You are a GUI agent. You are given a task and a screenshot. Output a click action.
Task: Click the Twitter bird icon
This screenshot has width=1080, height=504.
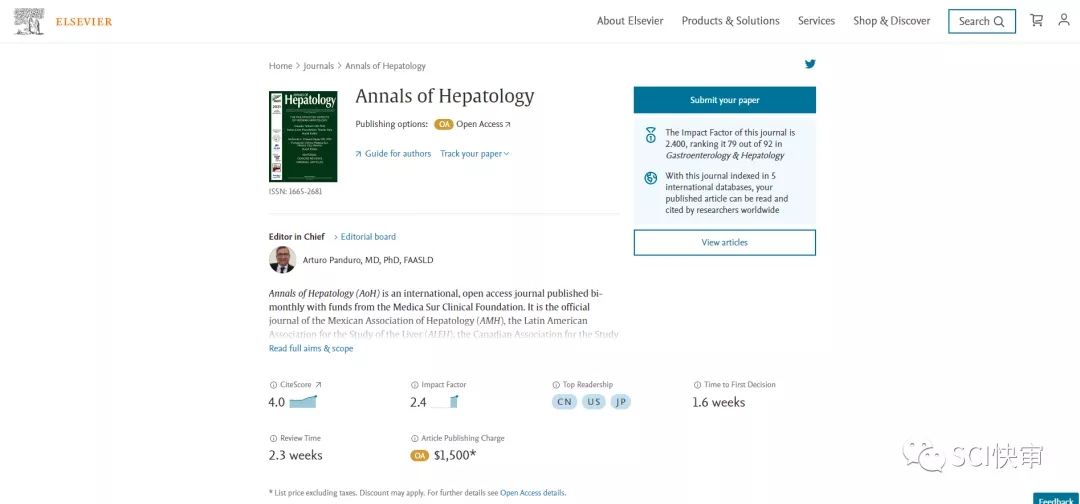[810, 64]
